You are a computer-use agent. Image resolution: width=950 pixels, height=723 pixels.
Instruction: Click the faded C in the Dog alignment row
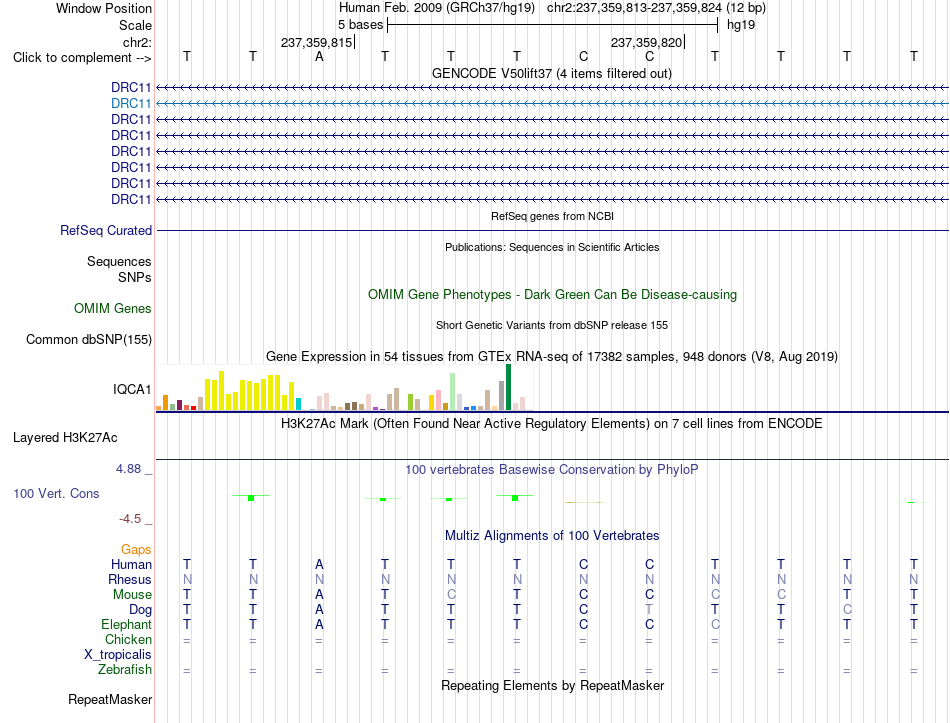[847, 610]
